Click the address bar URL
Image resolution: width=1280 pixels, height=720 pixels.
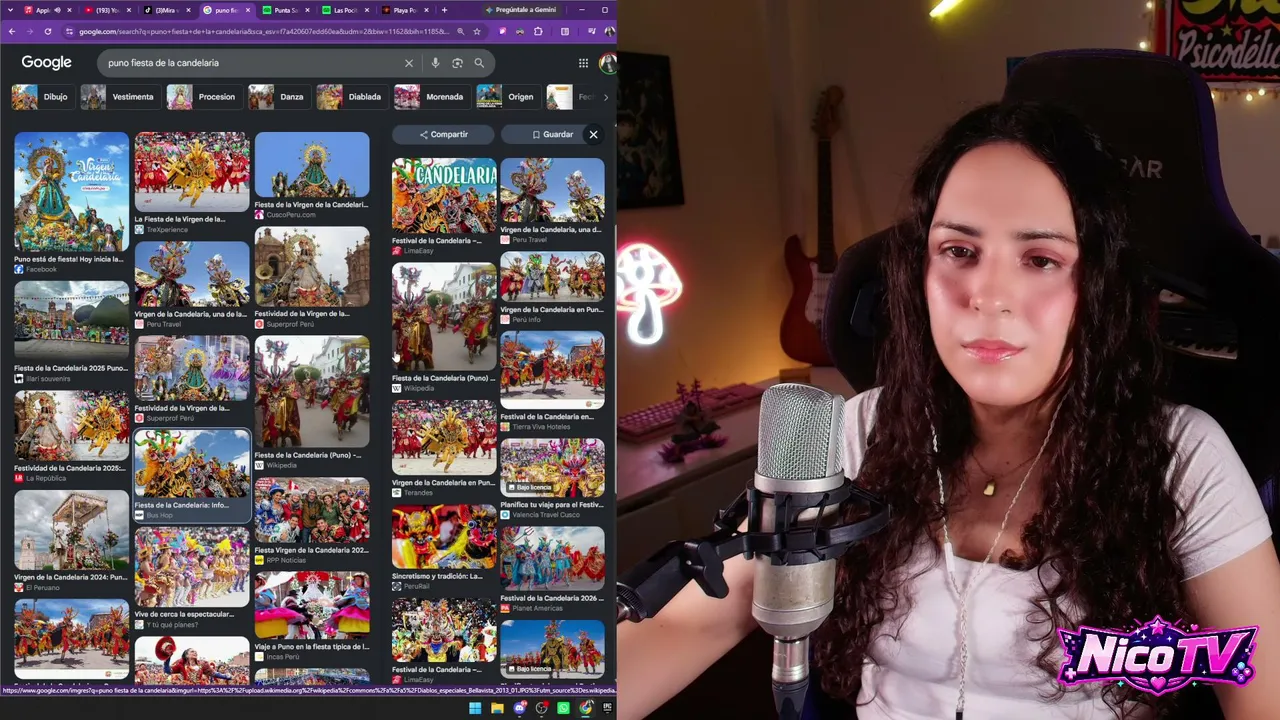click(263, 31)
